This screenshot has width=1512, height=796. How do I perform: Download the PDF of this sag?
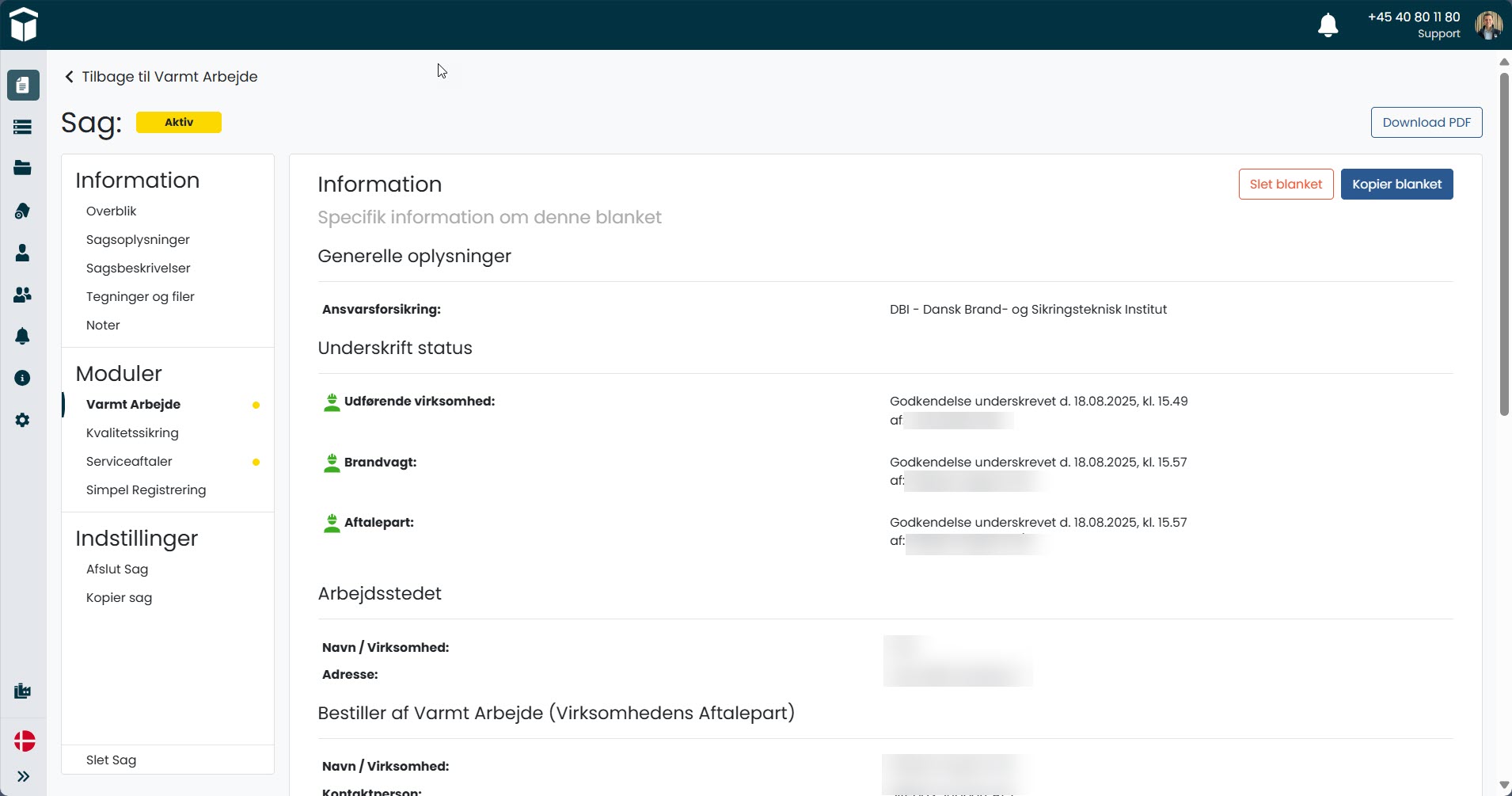(1427, 122)
